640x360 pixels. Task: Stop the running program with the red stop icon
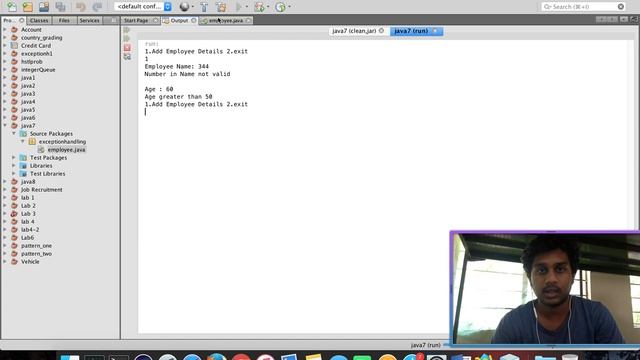127,47
